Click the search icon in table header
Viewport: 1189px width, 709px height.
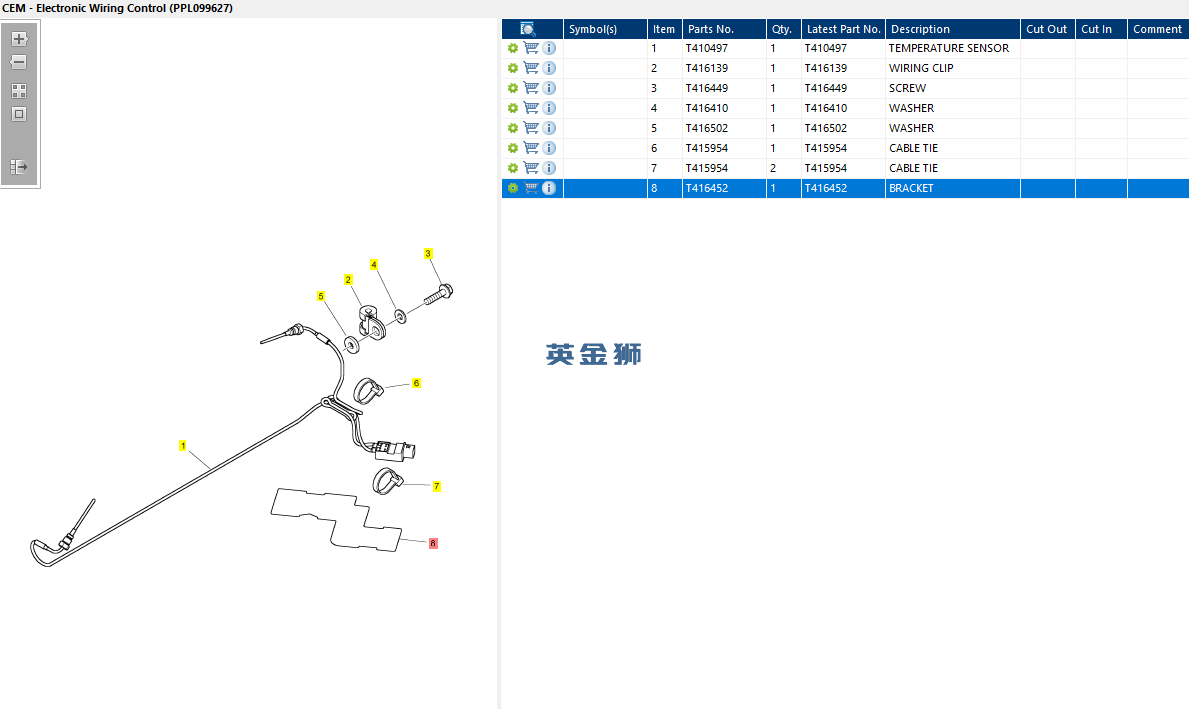(x=528, y=29)
